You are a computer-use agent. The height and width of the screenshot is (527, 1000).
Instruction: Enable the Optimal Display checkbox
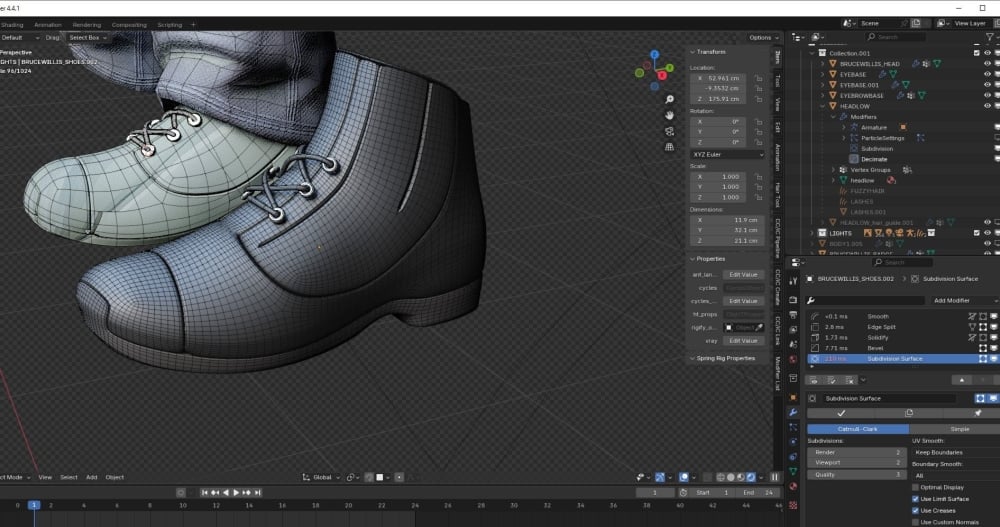point(915,487)
